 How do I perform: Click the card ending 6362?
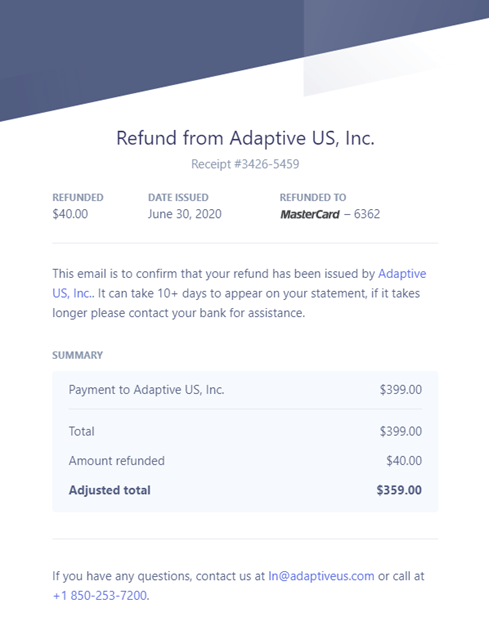[367, 214]
